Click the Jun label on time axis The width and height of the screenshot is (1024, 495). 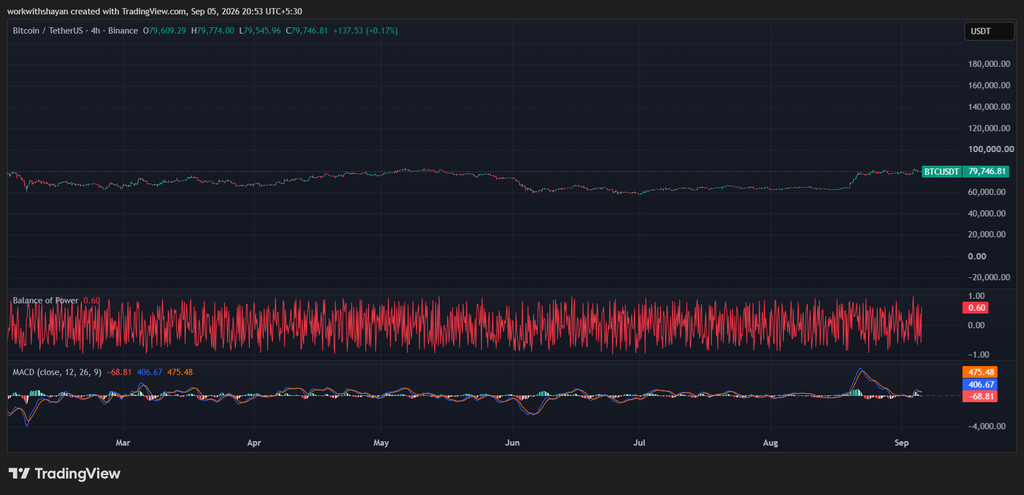513,443
